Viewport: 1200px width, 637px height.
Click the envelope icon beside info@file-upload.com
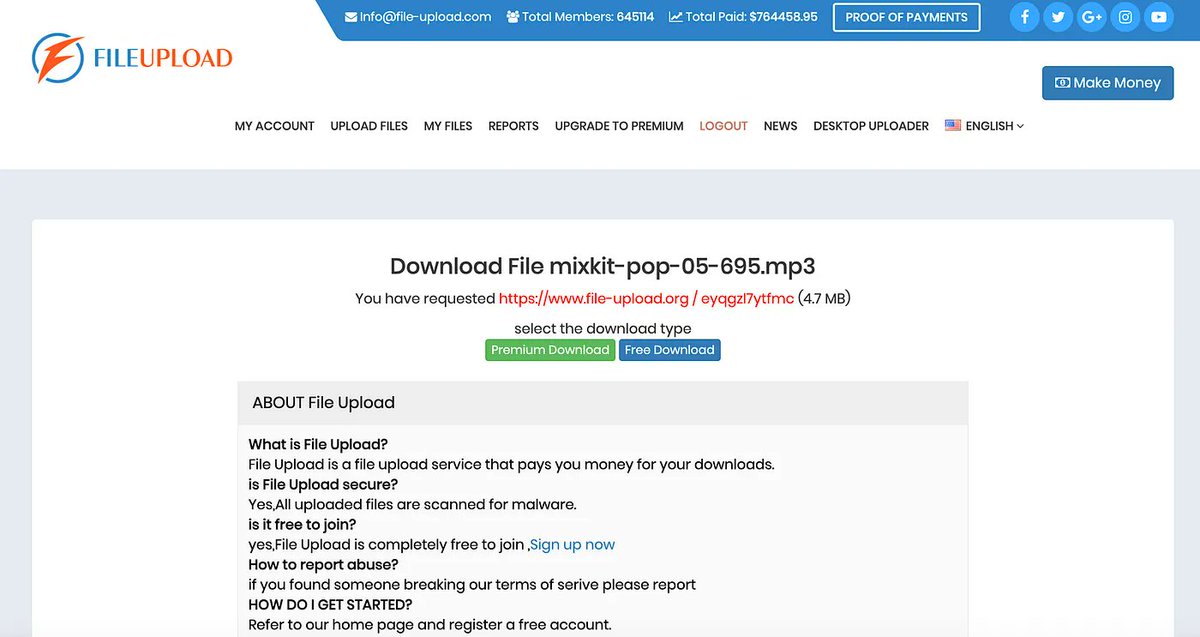tap(351, 17)
